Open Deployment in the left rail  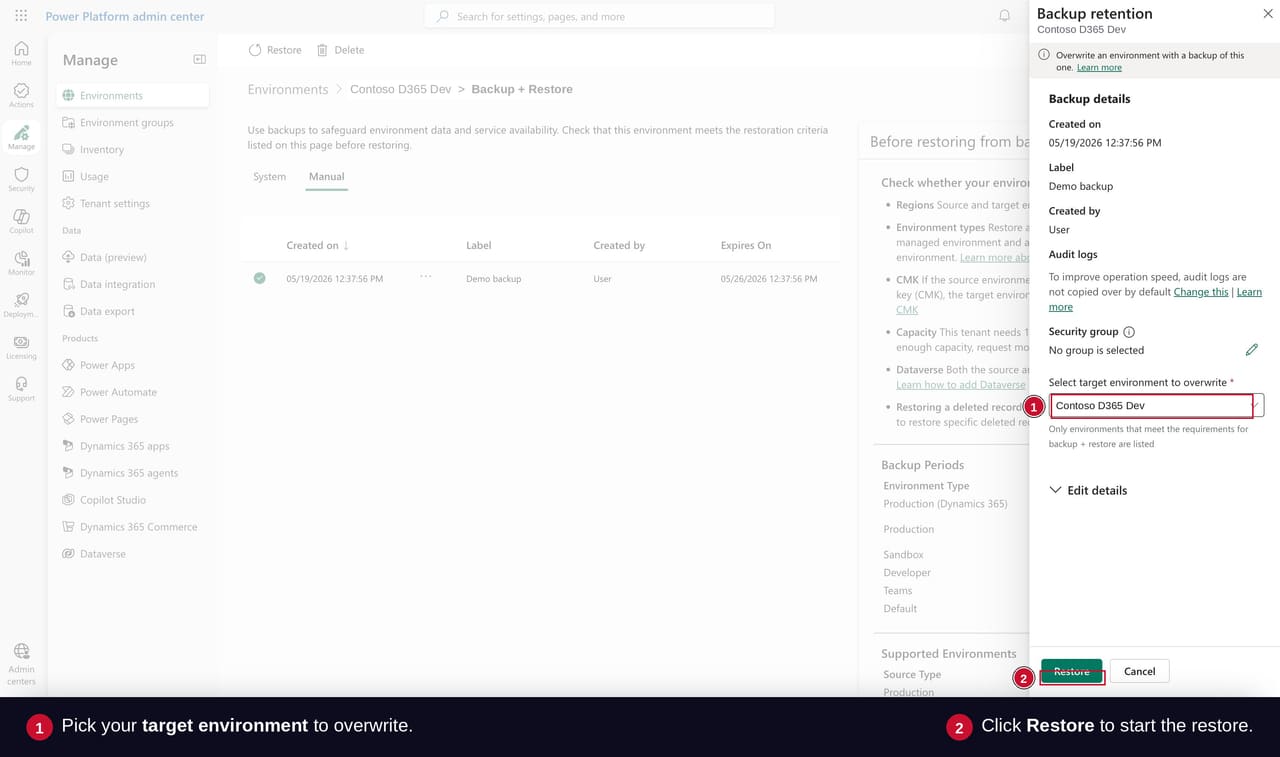coord(21,305)
